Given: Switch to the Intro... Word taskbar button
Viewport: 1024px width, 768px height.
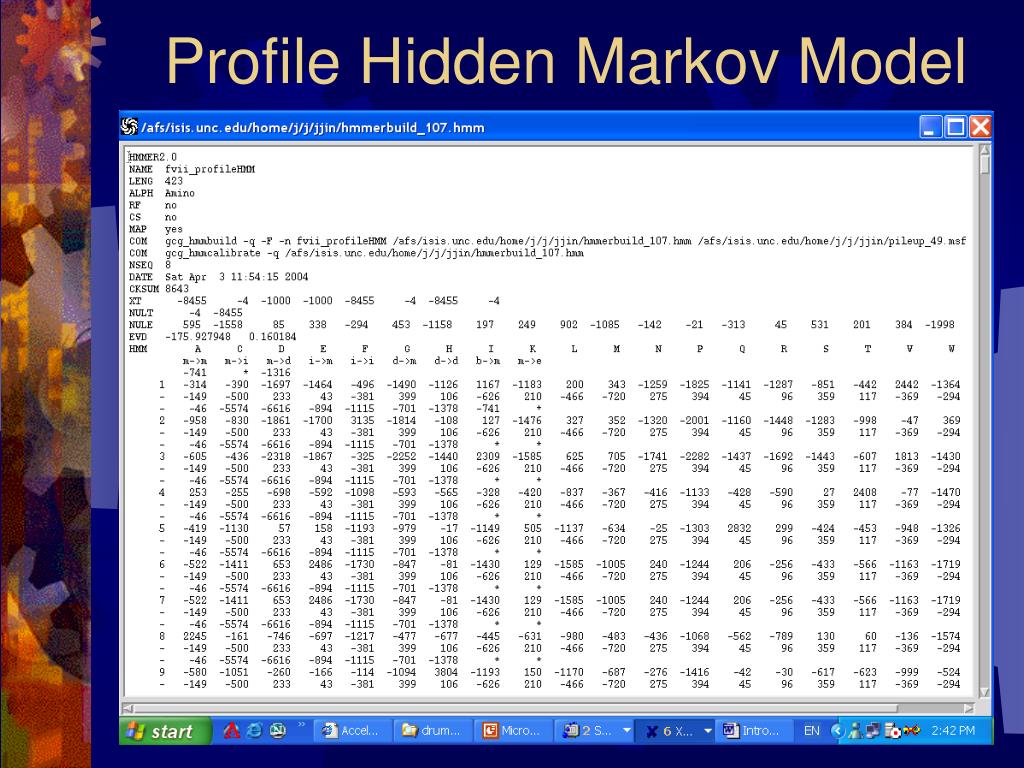Looking at the screenshot, I should [x=755, y=731].
